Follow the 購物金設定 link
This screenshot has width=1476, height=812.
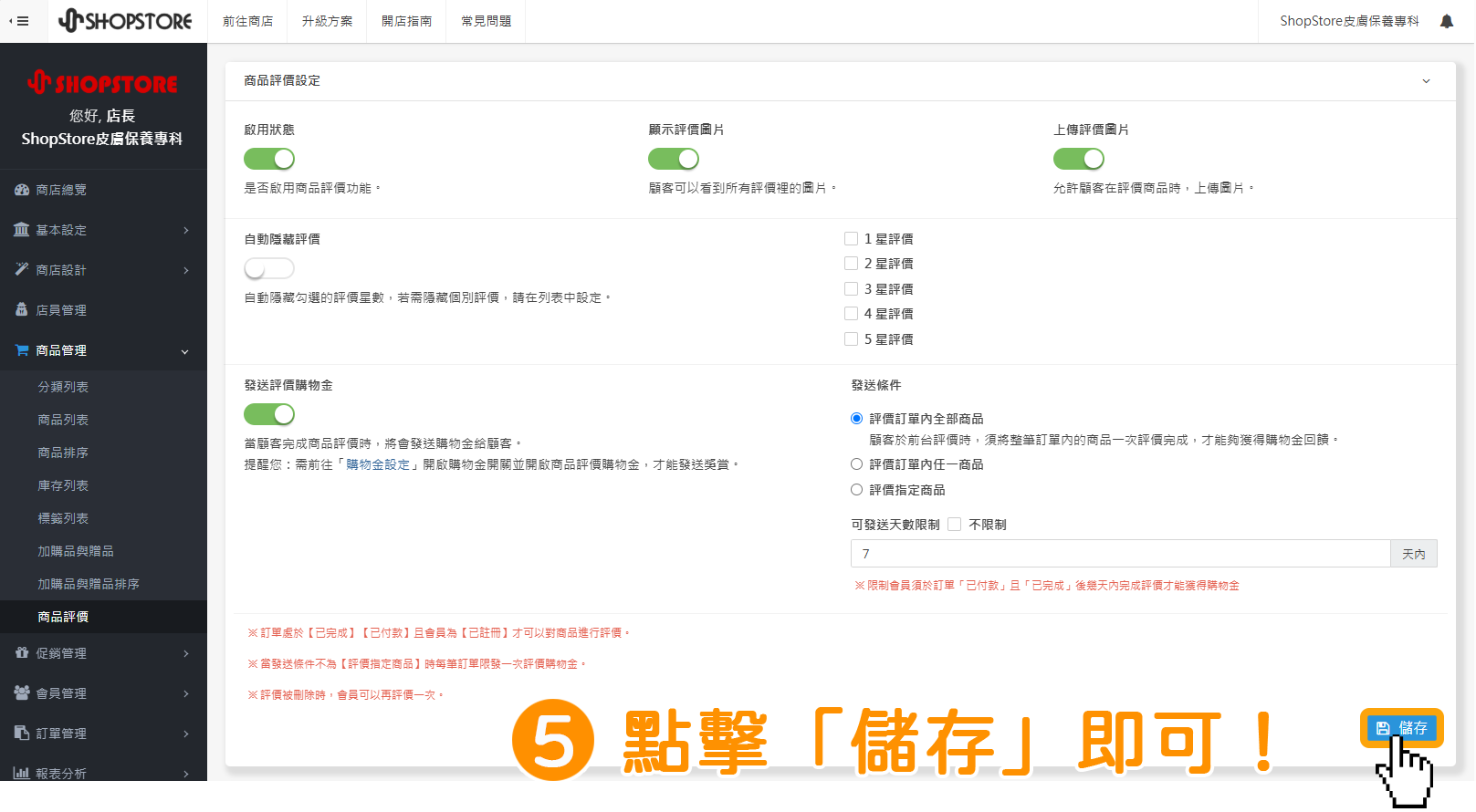click(x=378, y=464)
